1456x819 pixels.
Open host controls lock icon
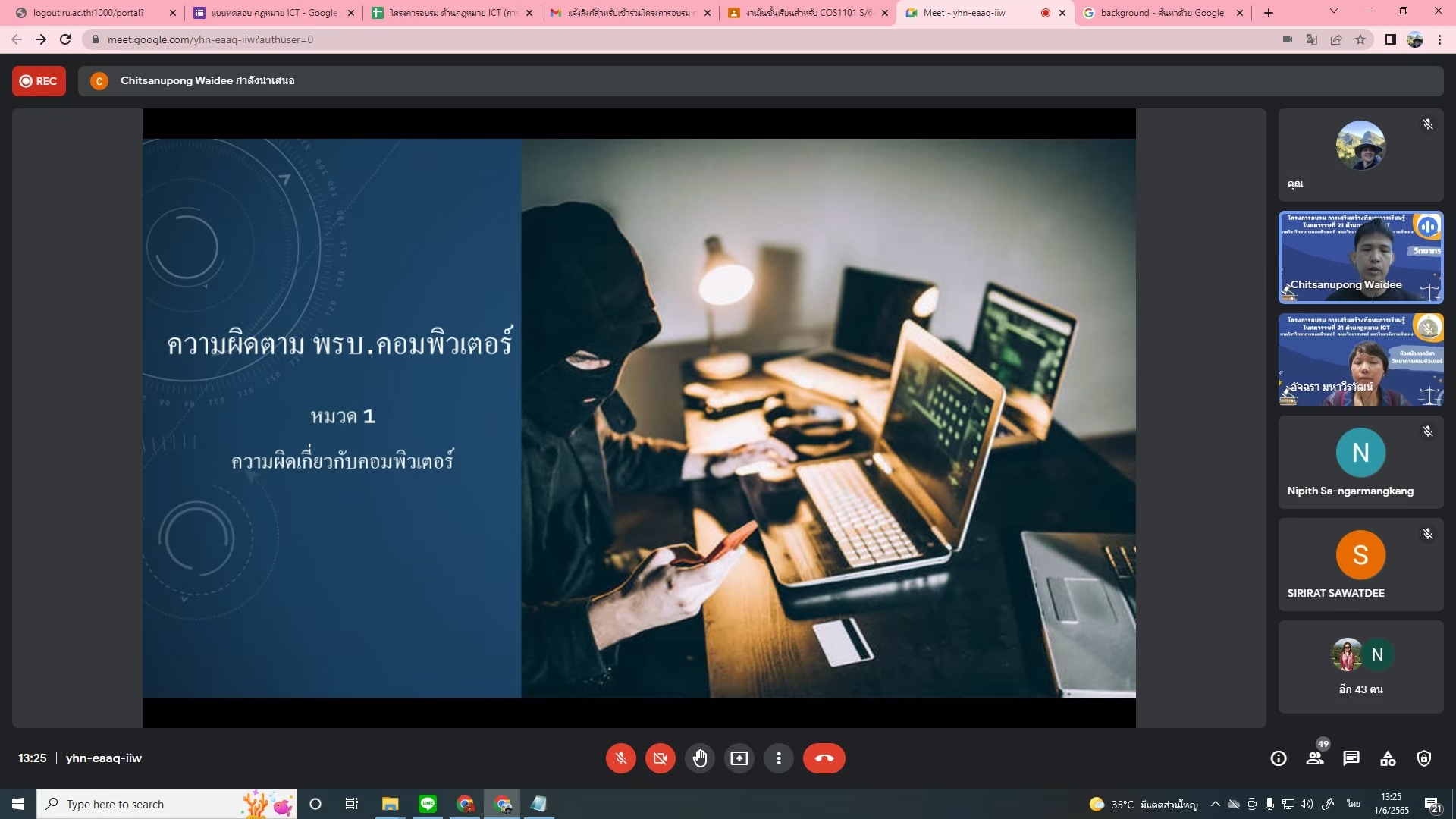tap(1424, 758)
